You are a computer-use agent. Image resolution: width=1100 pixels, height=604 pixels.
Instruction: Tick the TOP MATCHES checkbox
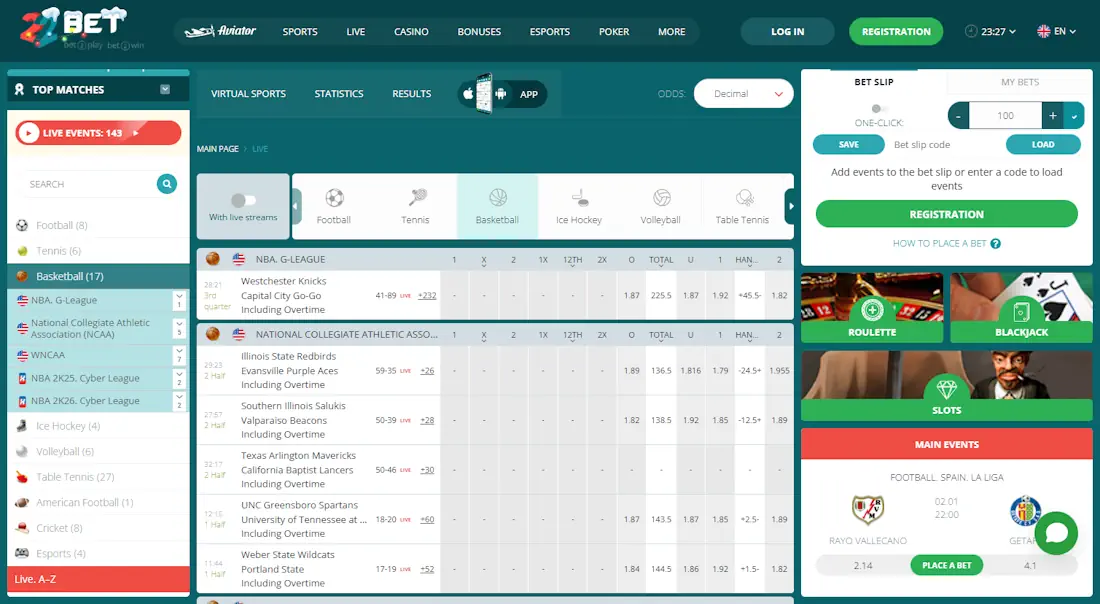(x=166, y=89)
